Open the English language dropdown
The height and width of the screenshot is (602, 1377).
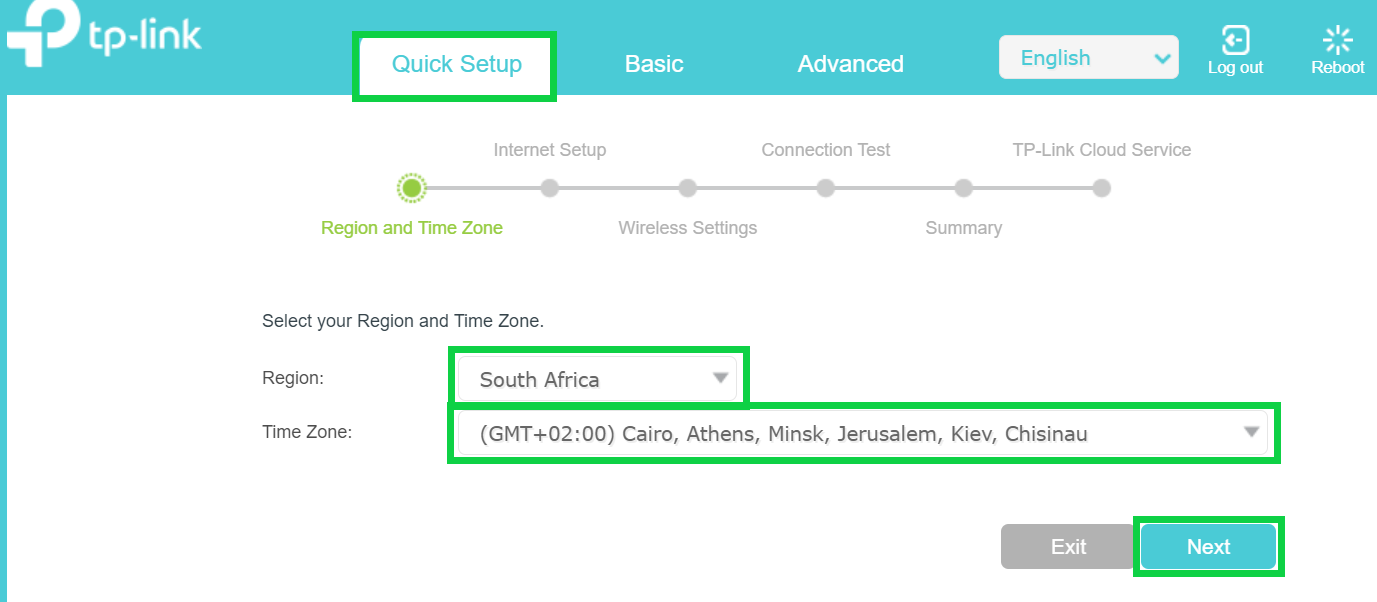click(x=1088, y=58)
